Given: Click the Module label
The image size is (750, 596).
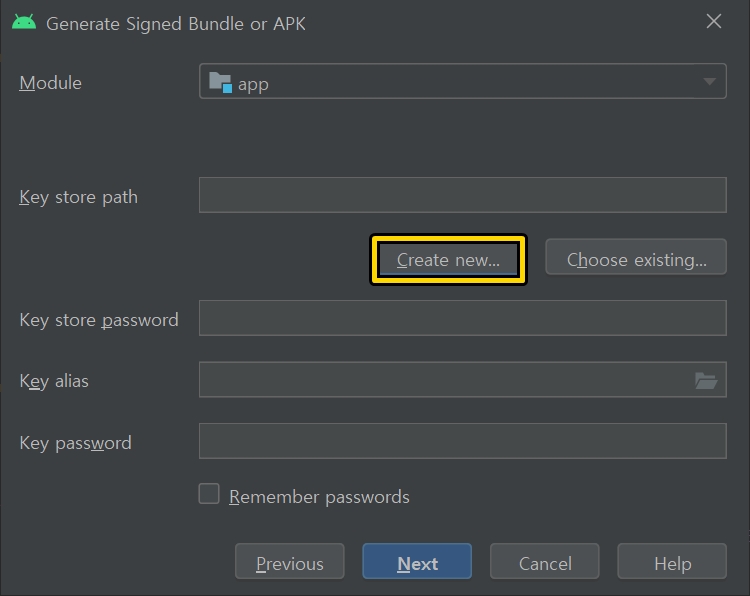Looking at the screenshot, I should point(50,83).
